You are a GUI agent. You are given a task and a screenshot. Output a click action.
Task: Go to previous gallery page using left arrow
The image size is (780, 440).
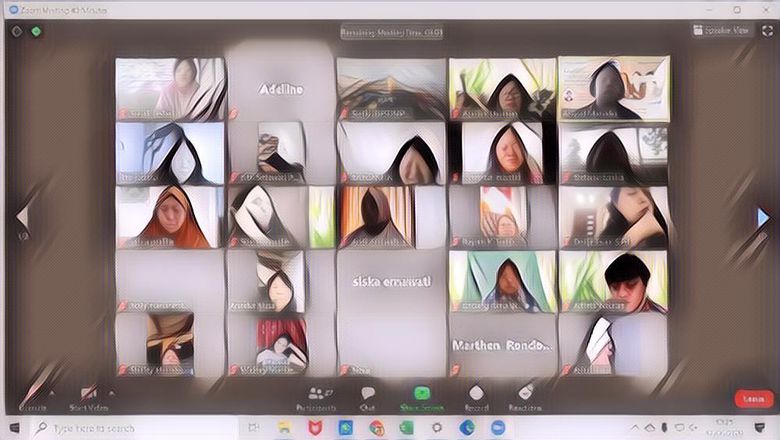(x=22, y=217)
